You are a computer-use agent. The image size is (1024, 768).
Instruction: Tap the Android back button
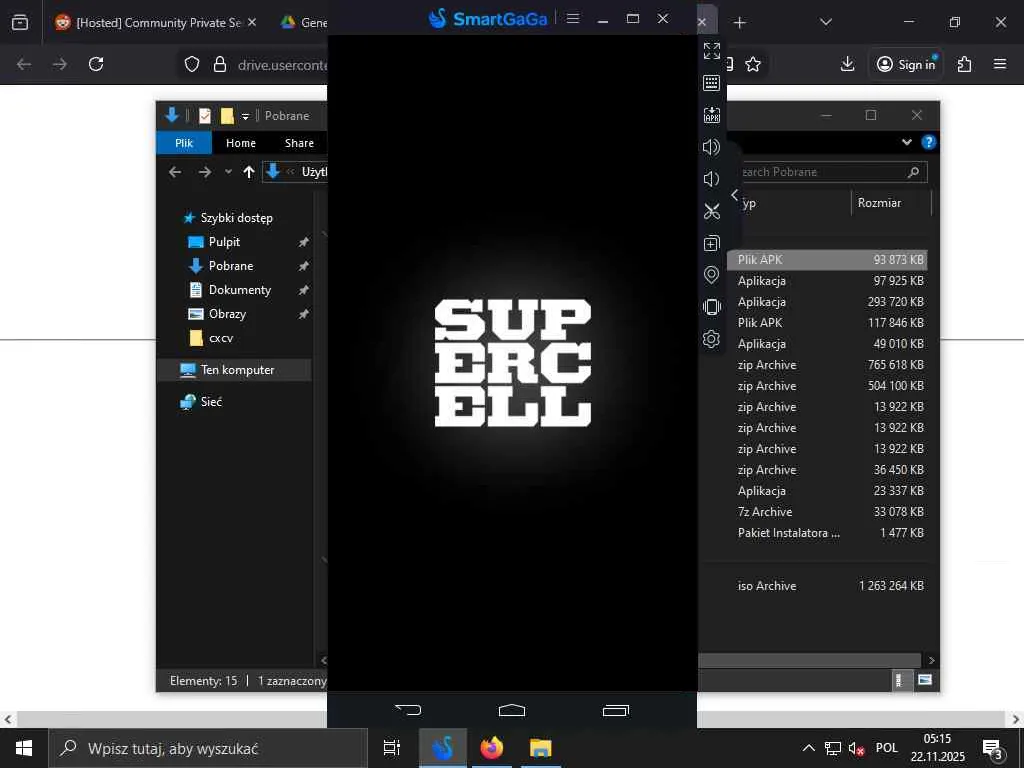click(408, 710)
